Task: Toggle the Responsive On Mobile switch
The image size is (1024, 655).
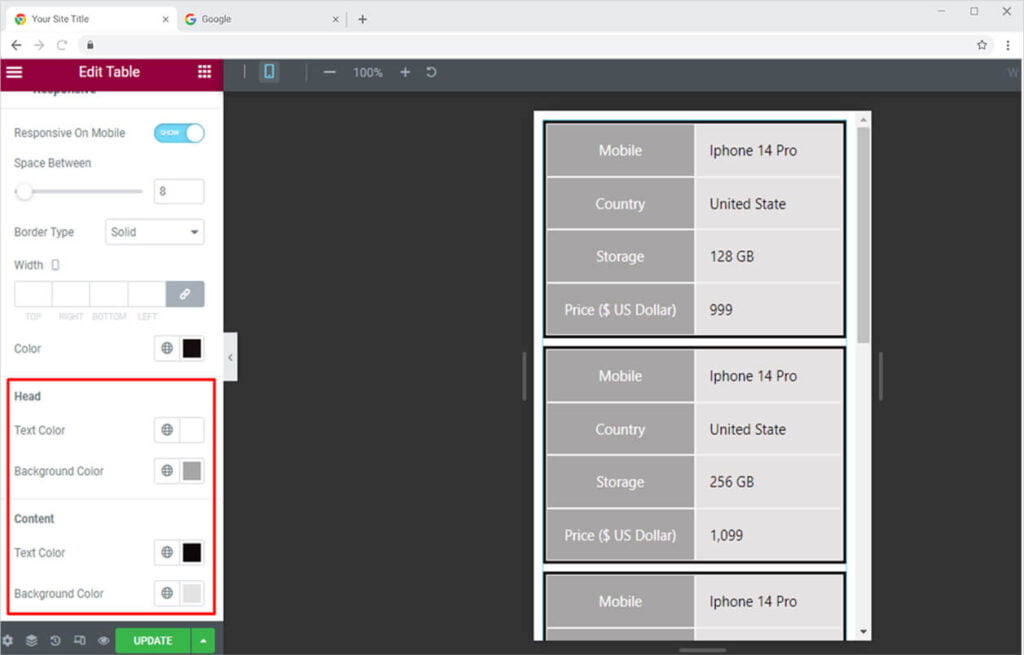Action: click(179, 133)
